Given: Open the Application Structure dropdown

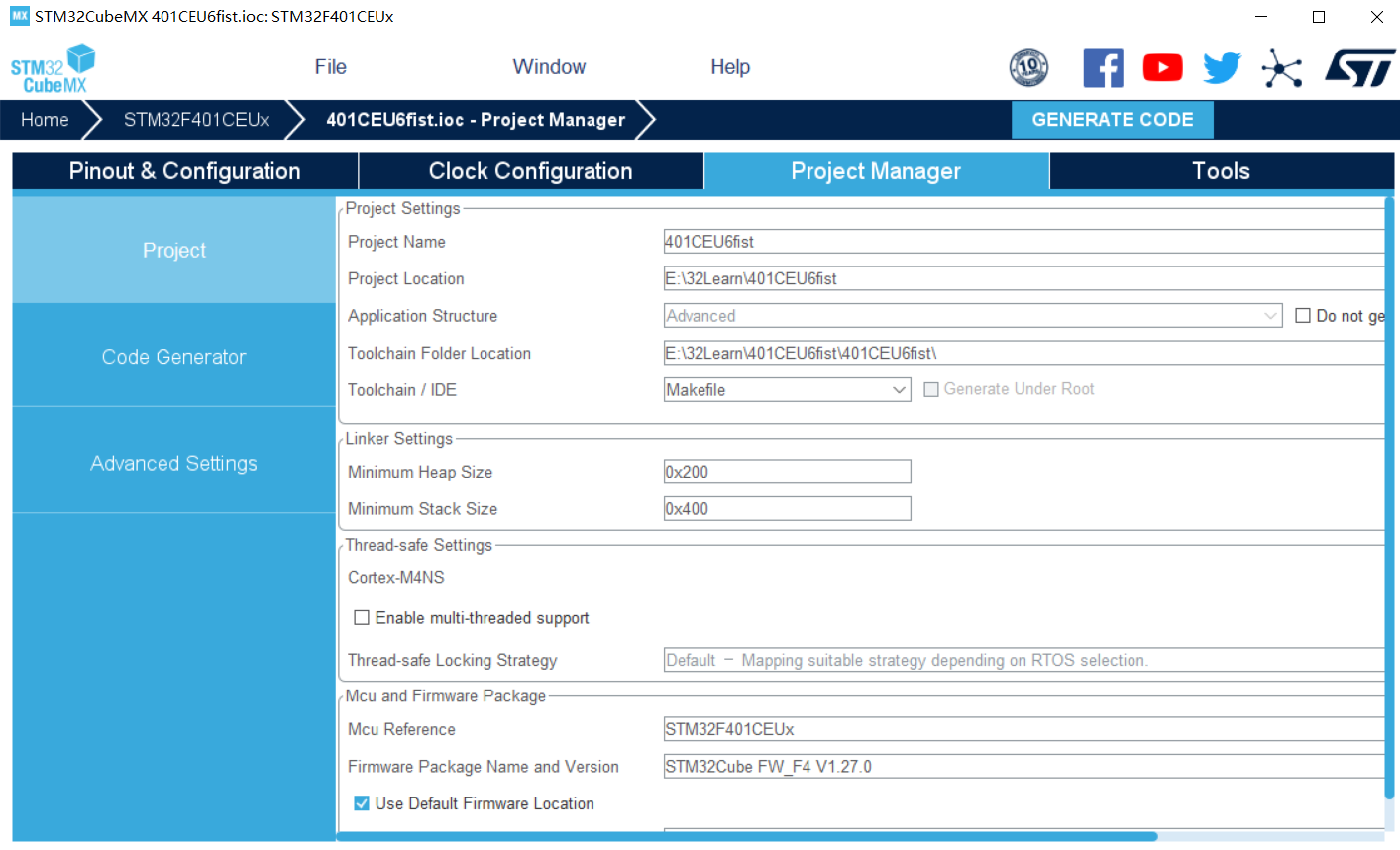Looking at the screenshot, I should (973, 316).
